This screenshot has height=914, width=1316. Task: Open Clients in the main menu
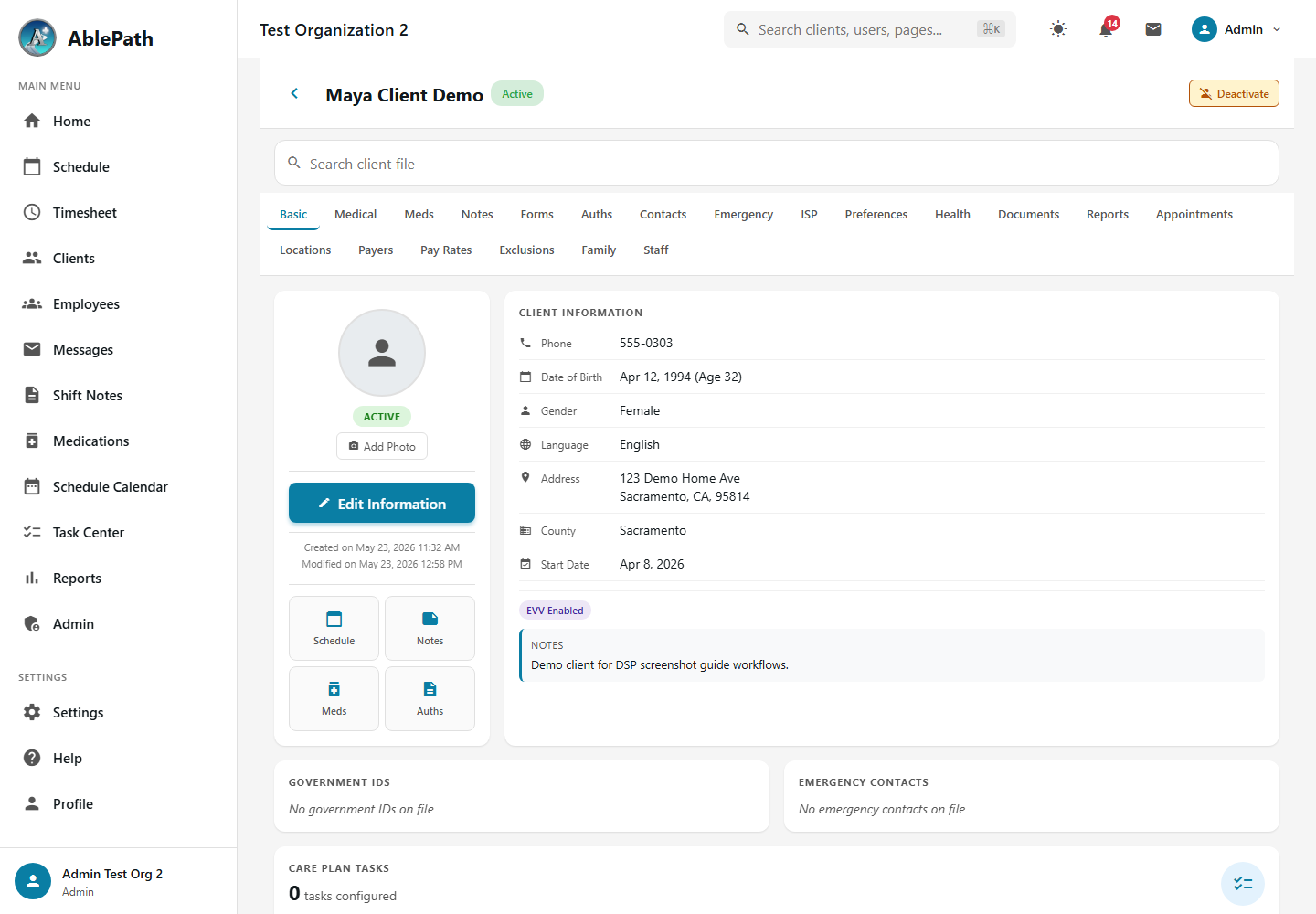[x=118, y=258]
